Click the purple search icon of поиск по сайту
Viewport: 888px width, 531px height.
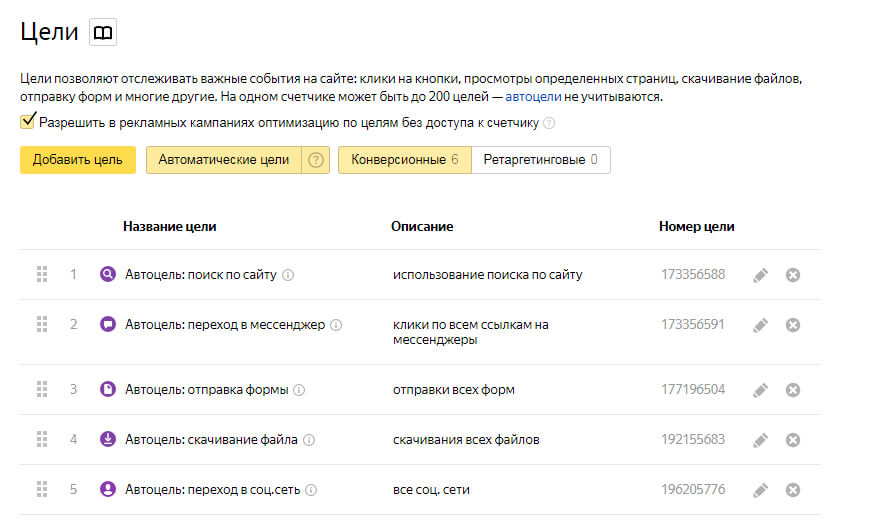tap(108, 275)
